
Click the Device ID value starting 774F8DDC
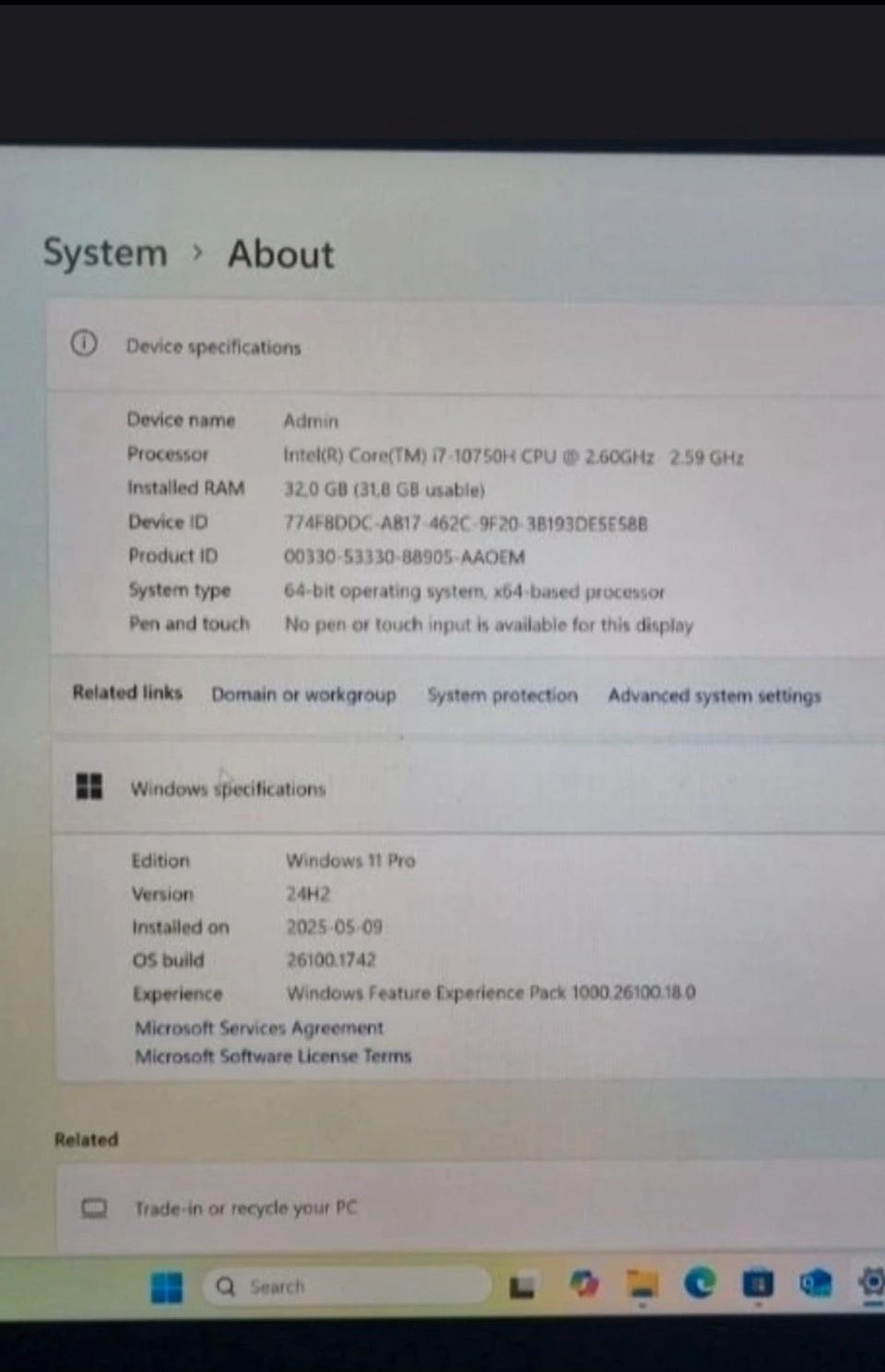tap(466, 523)
